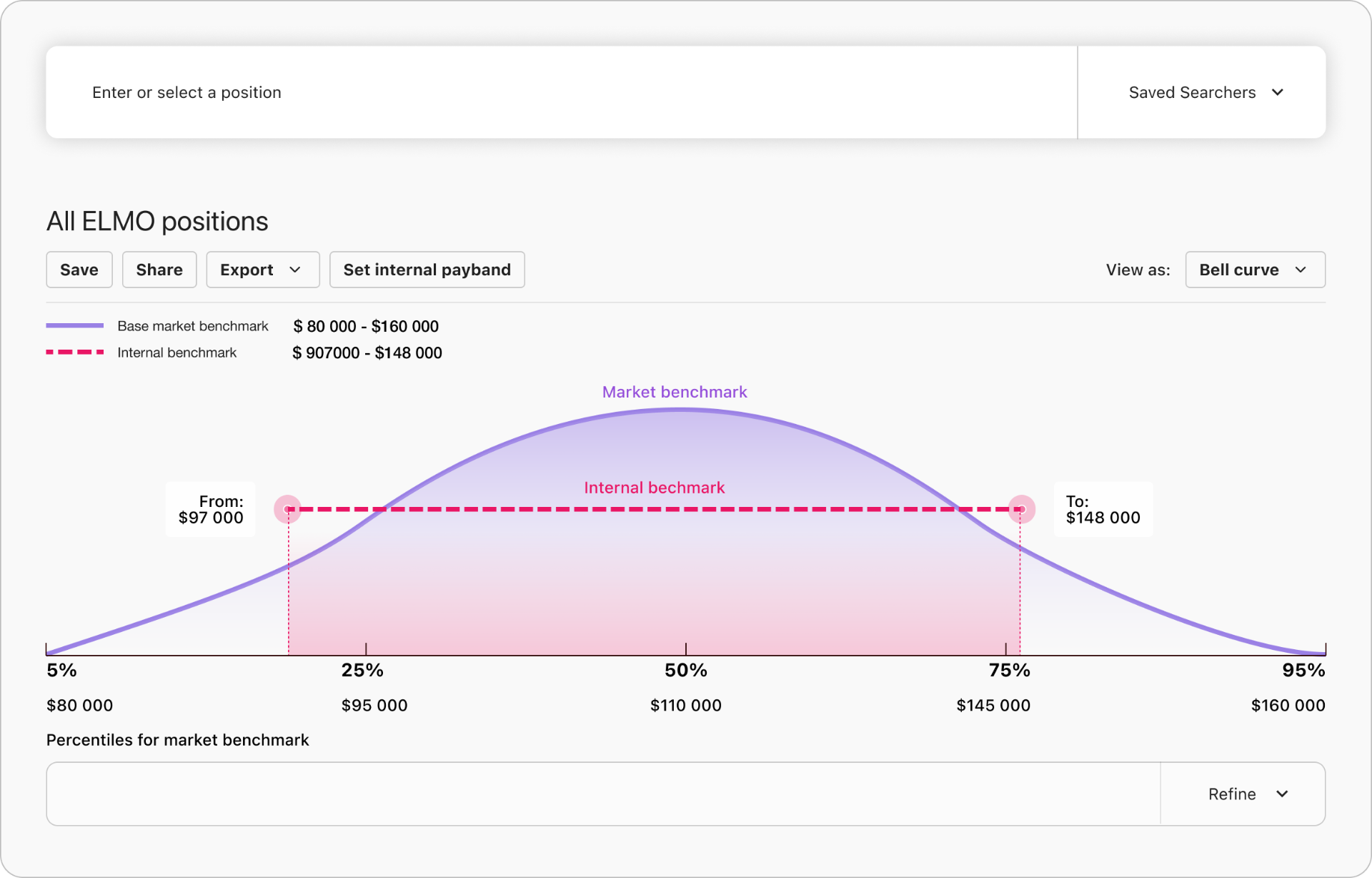Open the Bell curve view dropdown
The image size is (1372, 878).
tap(1255, 270)
